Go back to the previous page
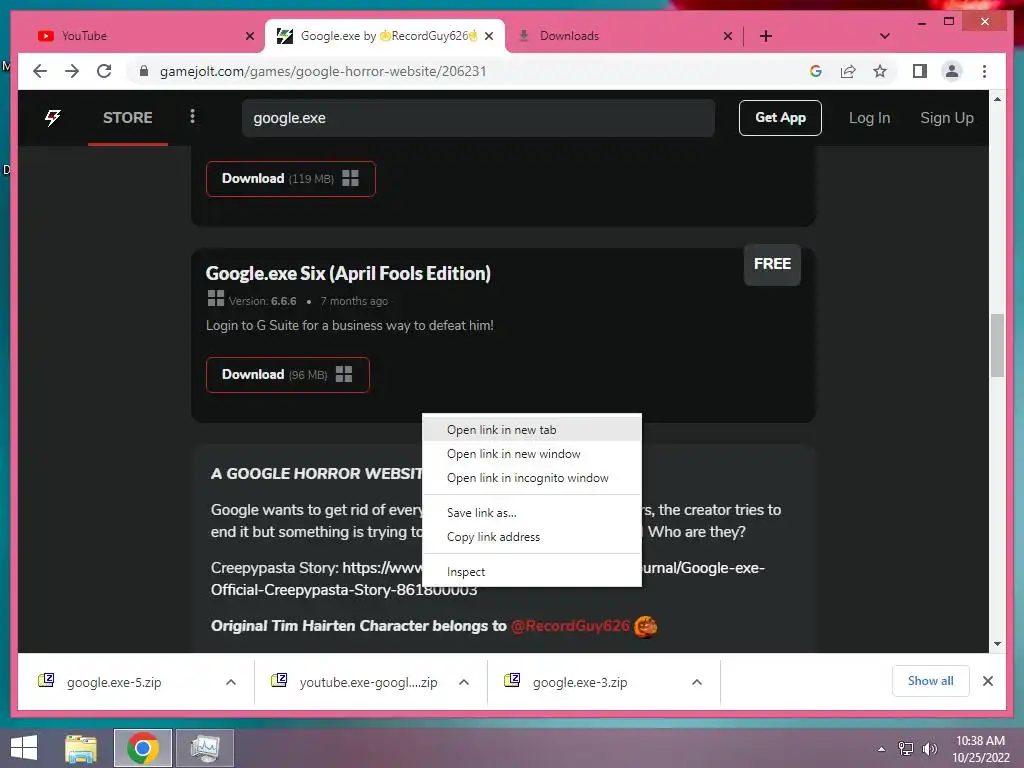Screen dimensions: 1024x768 pyautogui.click(x=40, y=71)
